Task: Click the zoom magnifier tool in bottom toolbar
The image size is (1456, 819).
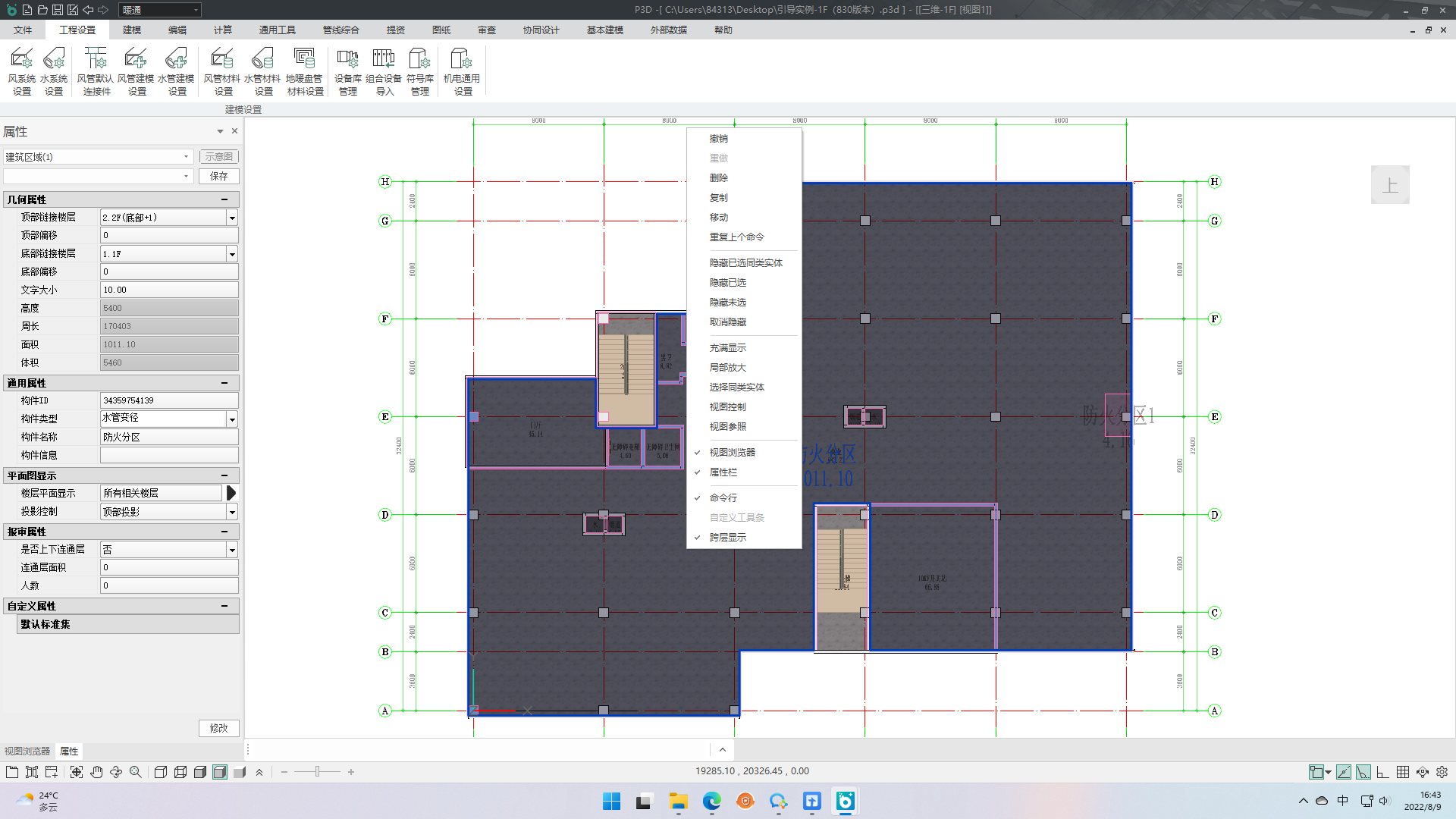Action: click(x=136, y=772)
